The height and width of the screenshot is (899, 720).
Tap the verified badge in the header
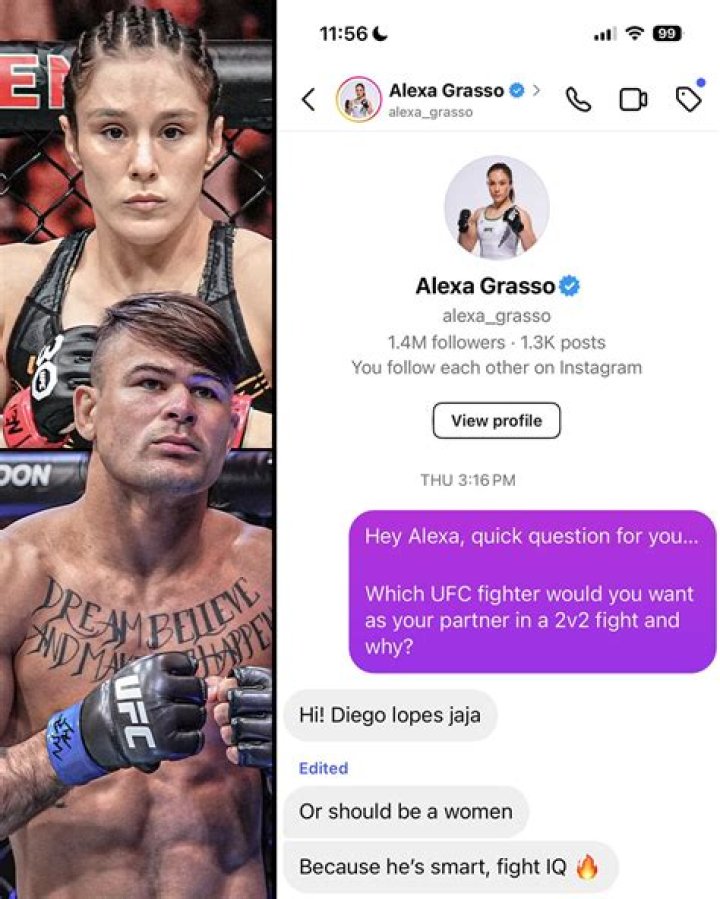click(516, 90)
